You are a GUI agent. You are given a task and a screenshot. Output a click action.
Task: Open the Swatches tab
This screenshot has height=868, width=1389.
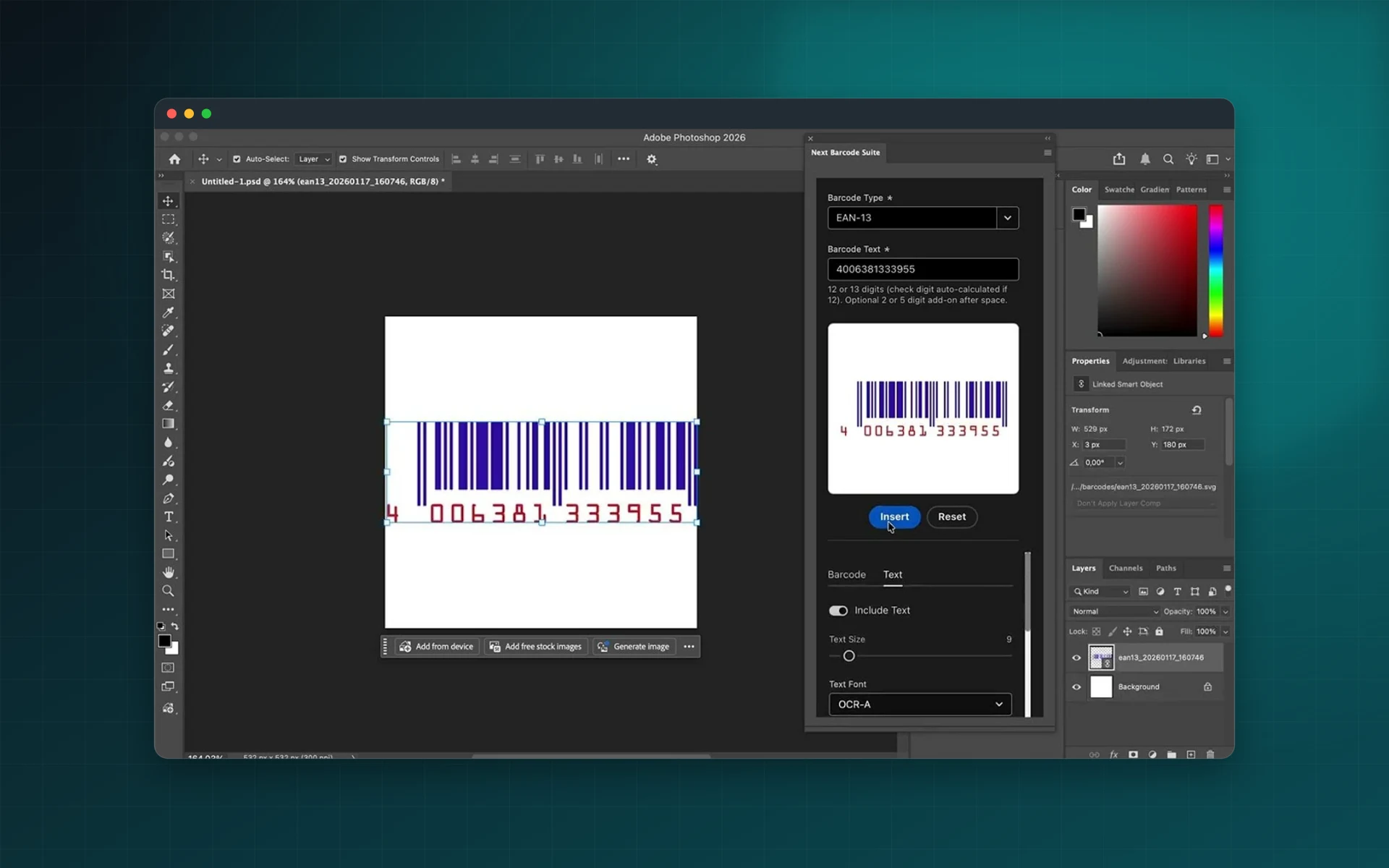(1119, 190)
